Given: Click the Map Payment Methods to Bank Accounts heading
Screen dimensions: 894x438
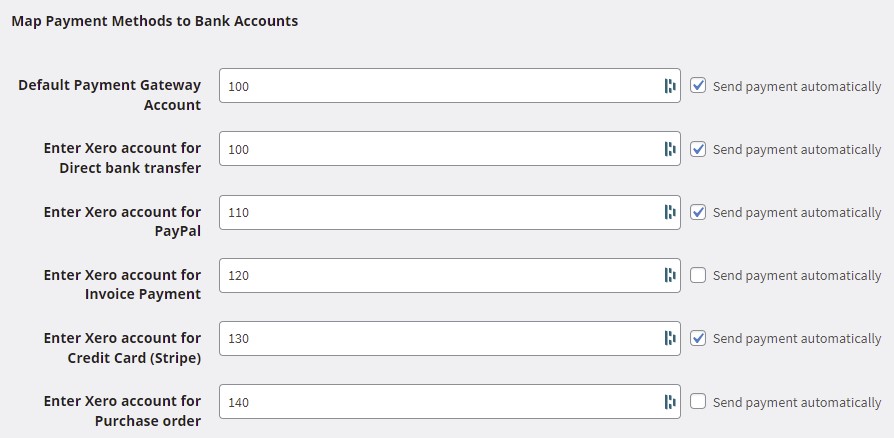Looking at the screenshot, I should [x=155, y=21].
